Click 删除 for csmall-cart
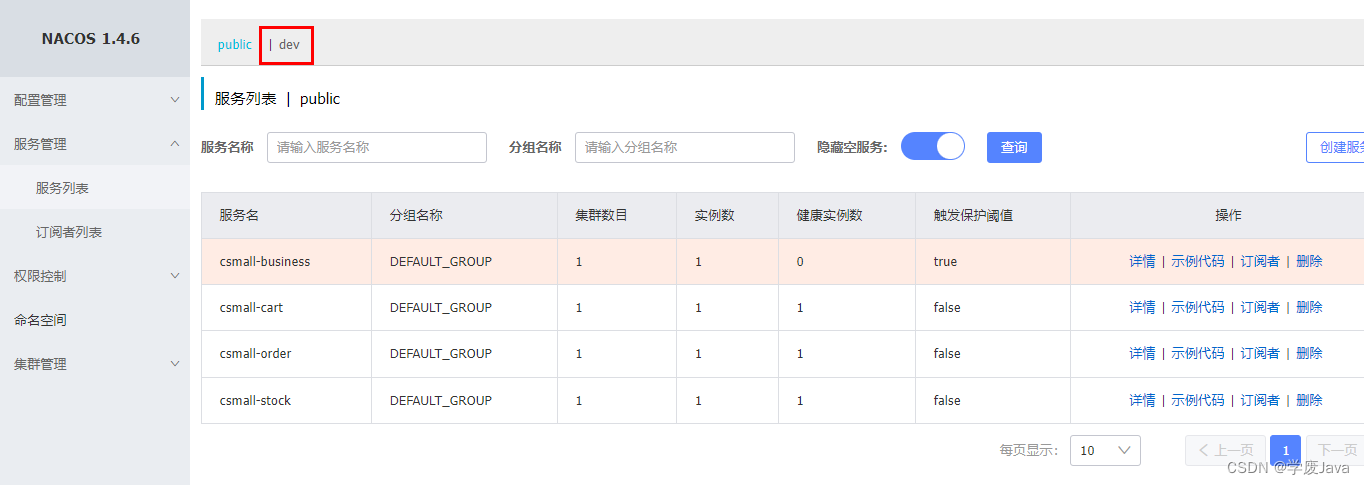 point(1309,307)
